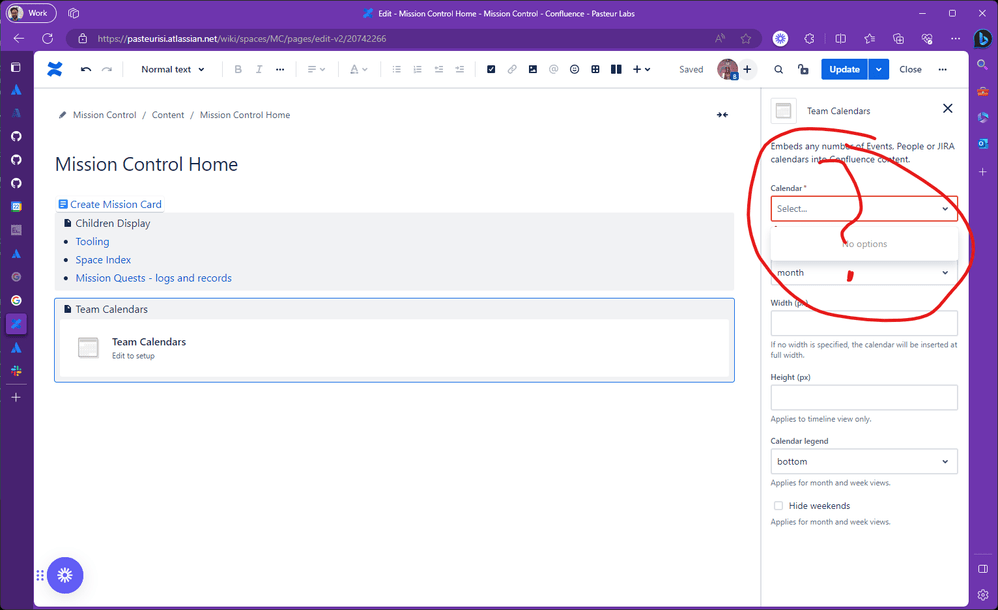Open the emoji picker in the toolbar
This screenshot has height=610, width=998.
pyautogui.click(x=574, y=69)
